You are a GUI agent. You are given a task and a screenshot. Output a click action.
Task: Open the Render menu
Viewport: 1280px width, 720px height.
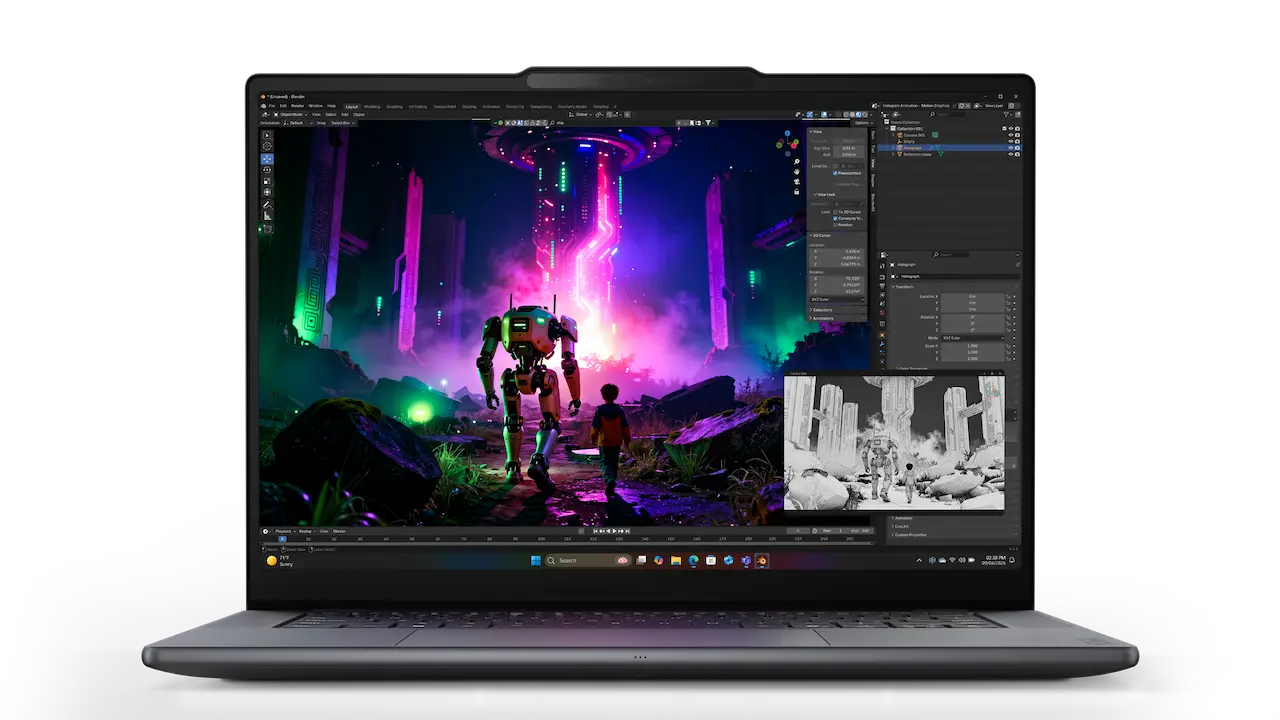(297, 106)
